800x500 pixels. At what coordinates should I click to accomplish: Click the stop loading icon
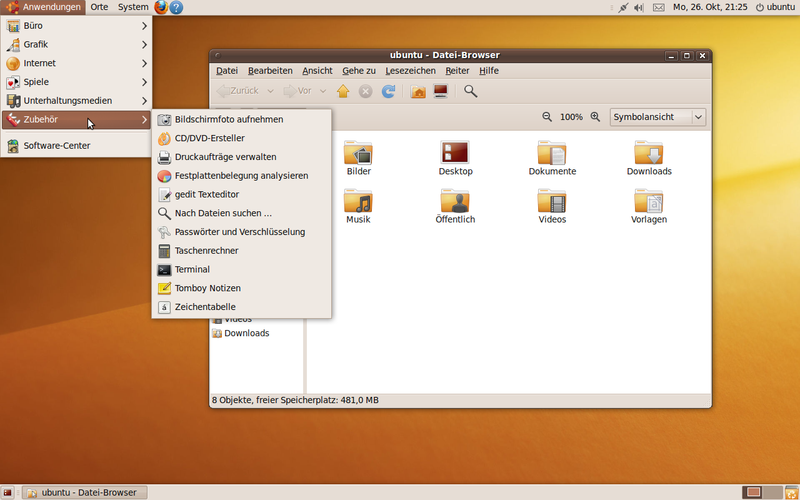(365, 91)
